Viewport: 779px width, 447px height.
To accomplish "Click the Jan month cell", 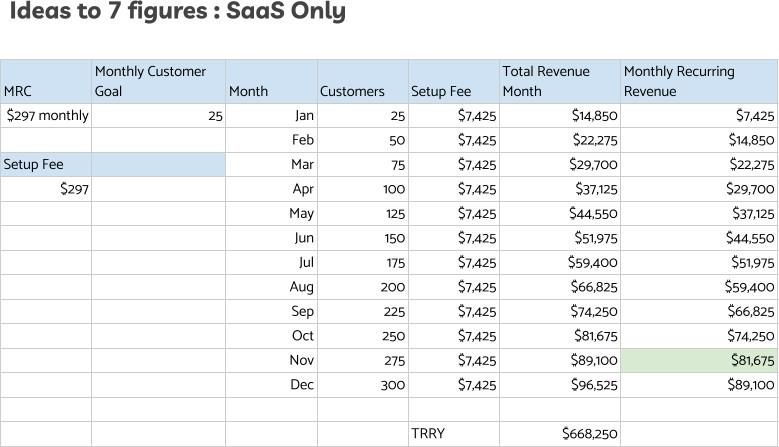I will pyautogui.click(x=271, y=116).
